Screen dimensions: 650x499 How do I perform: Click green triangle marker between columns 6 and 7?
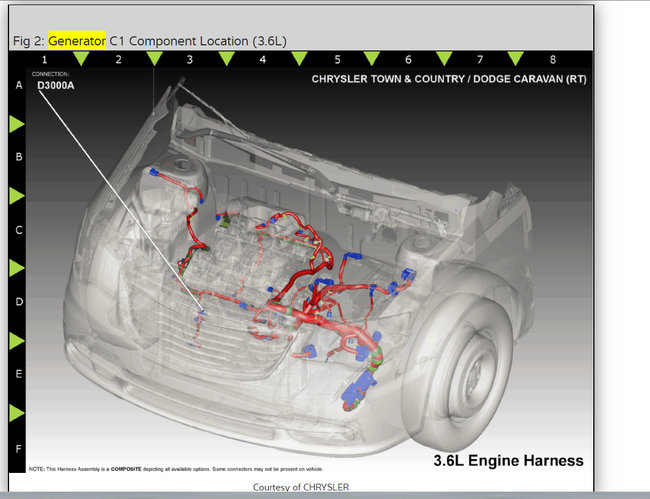tap(444, 58)
